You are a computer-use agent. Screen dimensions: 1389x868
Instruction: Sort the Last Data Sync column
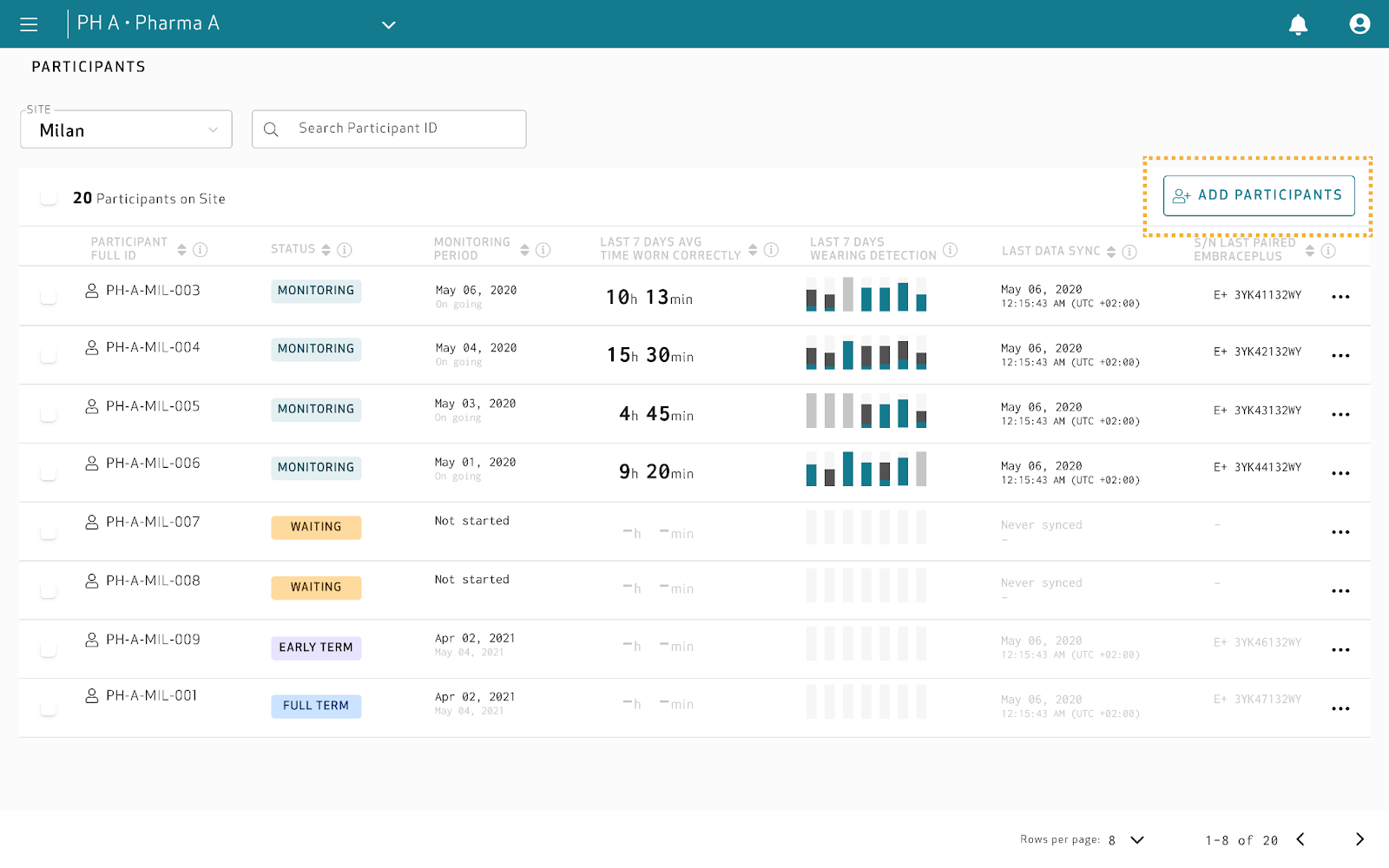pos(1111,252)
